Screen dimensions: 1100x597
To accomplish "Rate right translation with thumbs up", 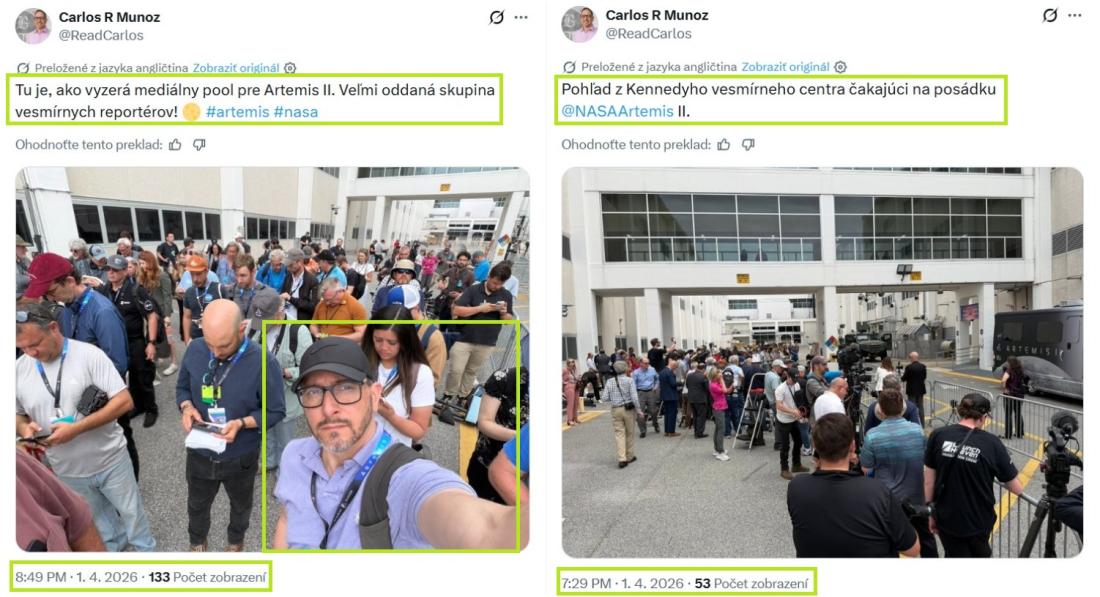I will click(724, 145).
